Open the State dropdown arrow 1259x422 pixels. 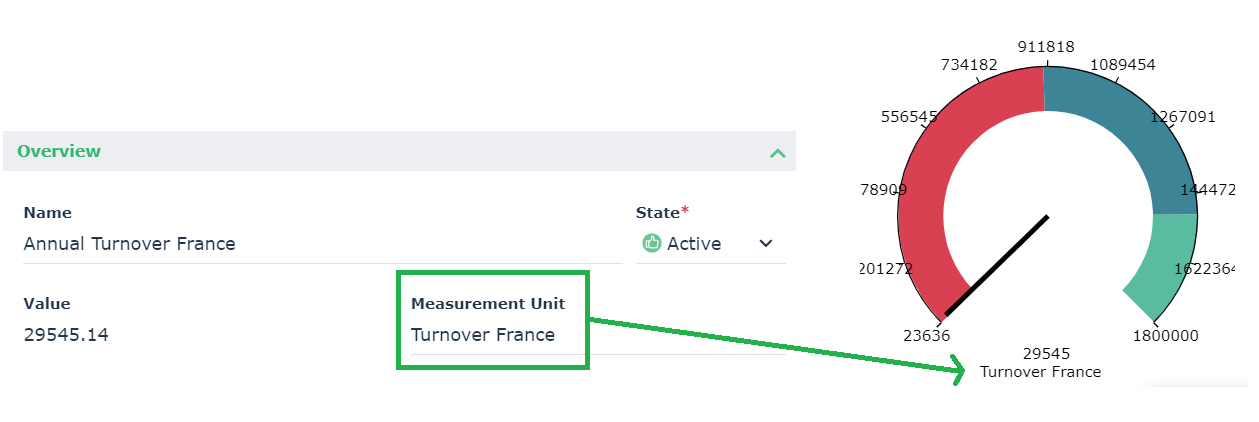pyautogui.click(x=766, y=243)
